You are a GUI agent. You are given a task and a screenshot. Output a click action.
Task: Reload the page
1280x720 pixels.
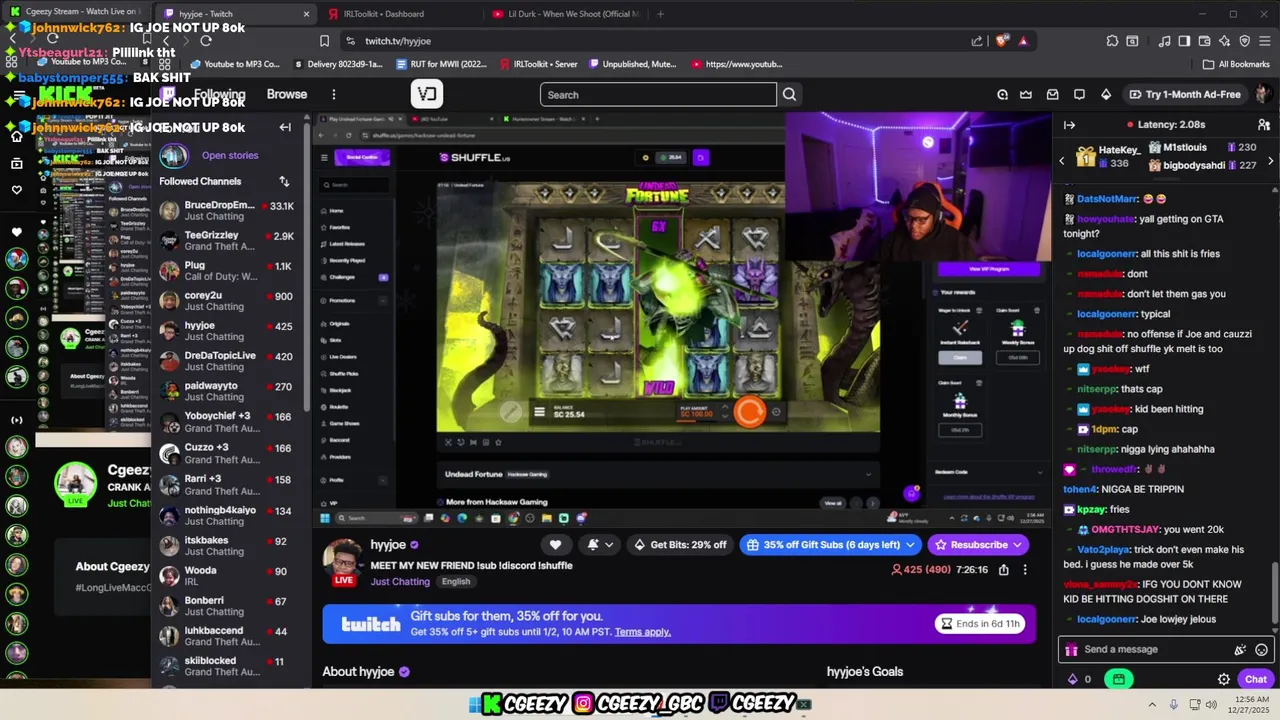(205, 41)
